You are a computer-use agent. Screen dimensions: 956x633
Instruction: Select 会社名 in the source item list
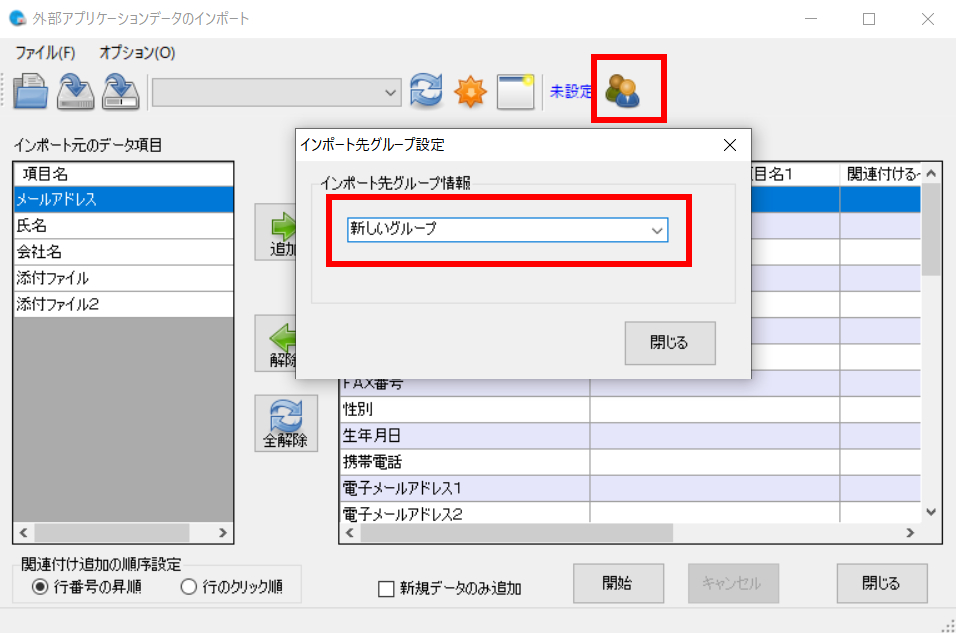tap(40, 252)
